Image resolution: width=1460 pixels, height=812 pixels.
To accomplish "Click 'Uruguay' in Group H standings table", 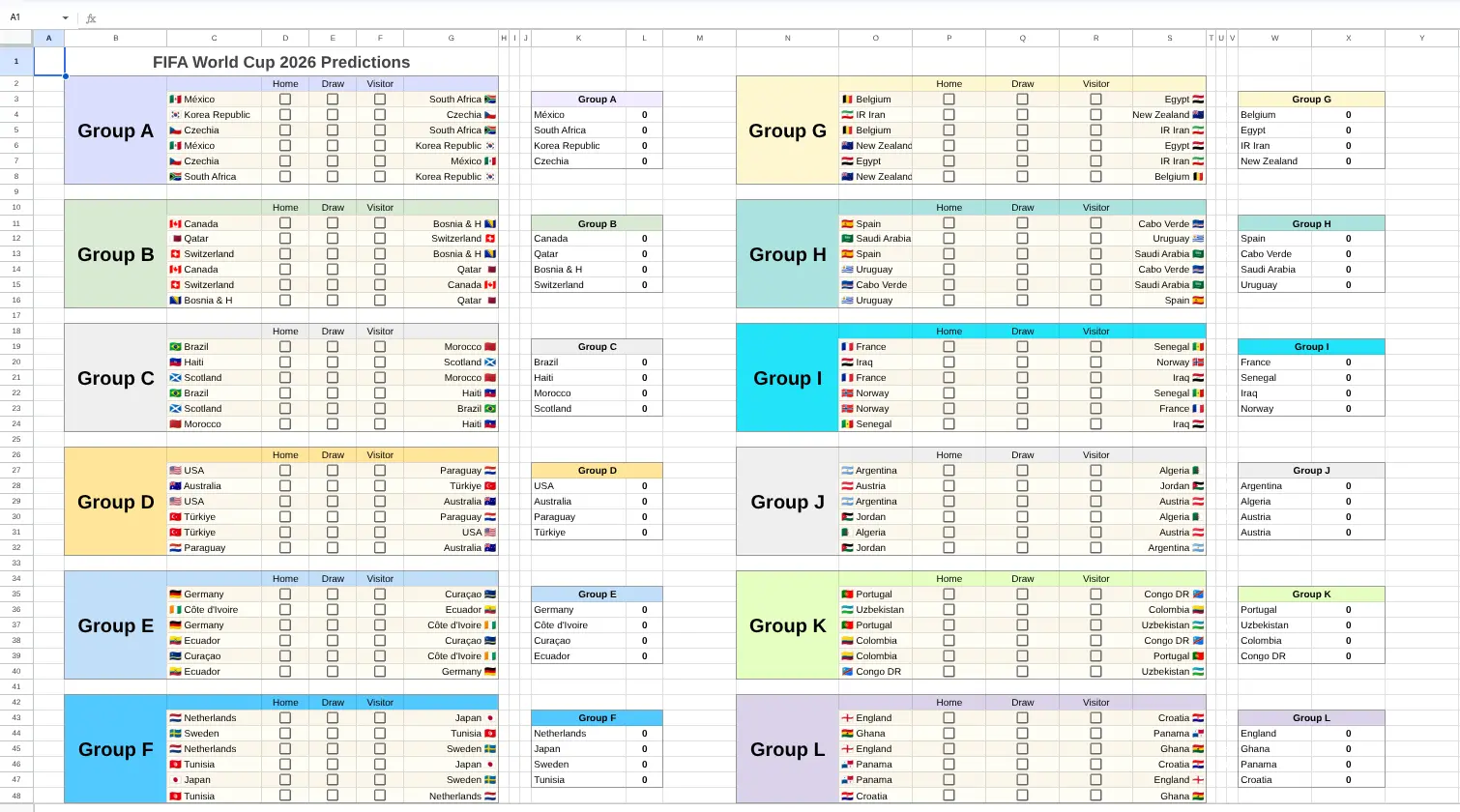I will [1259, 285].
